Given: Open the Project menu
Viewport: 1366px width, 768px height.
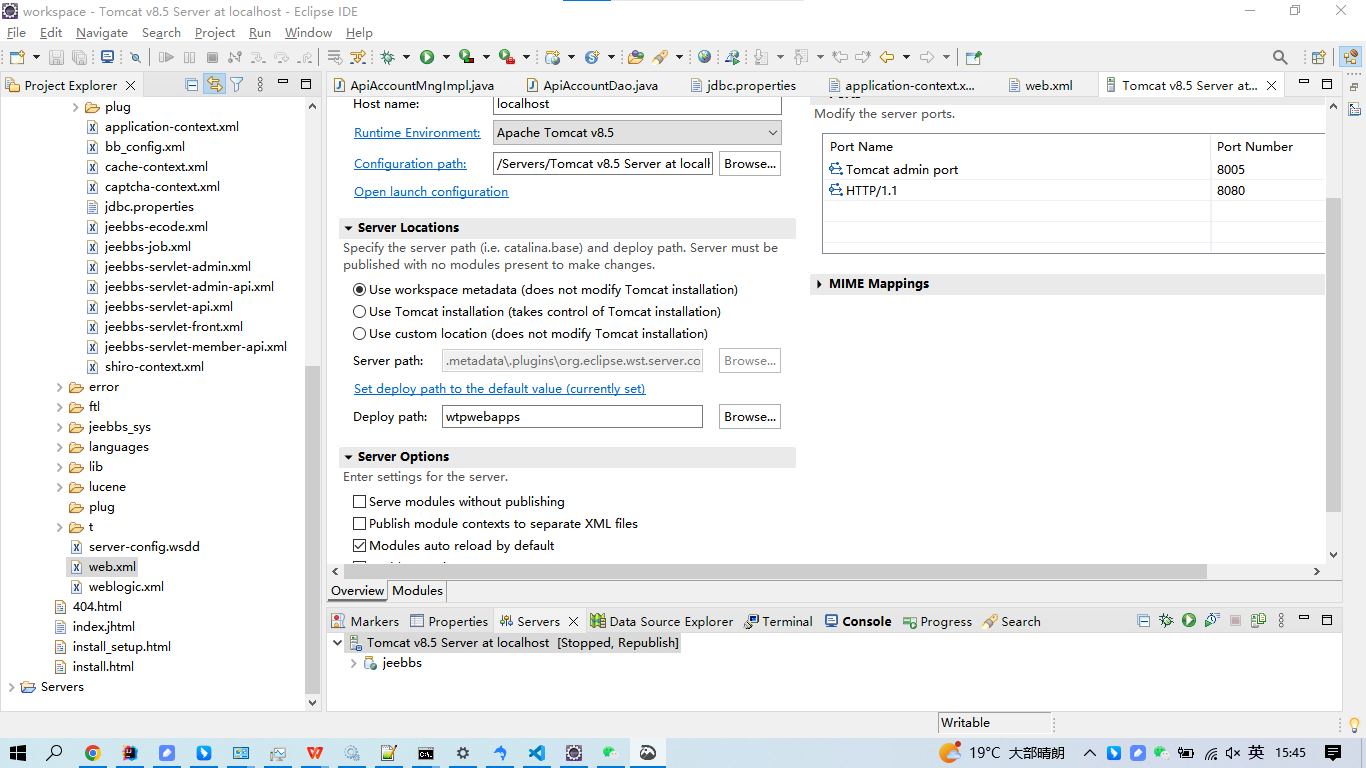Looking at the screenshot, I should tap(215, 32).
